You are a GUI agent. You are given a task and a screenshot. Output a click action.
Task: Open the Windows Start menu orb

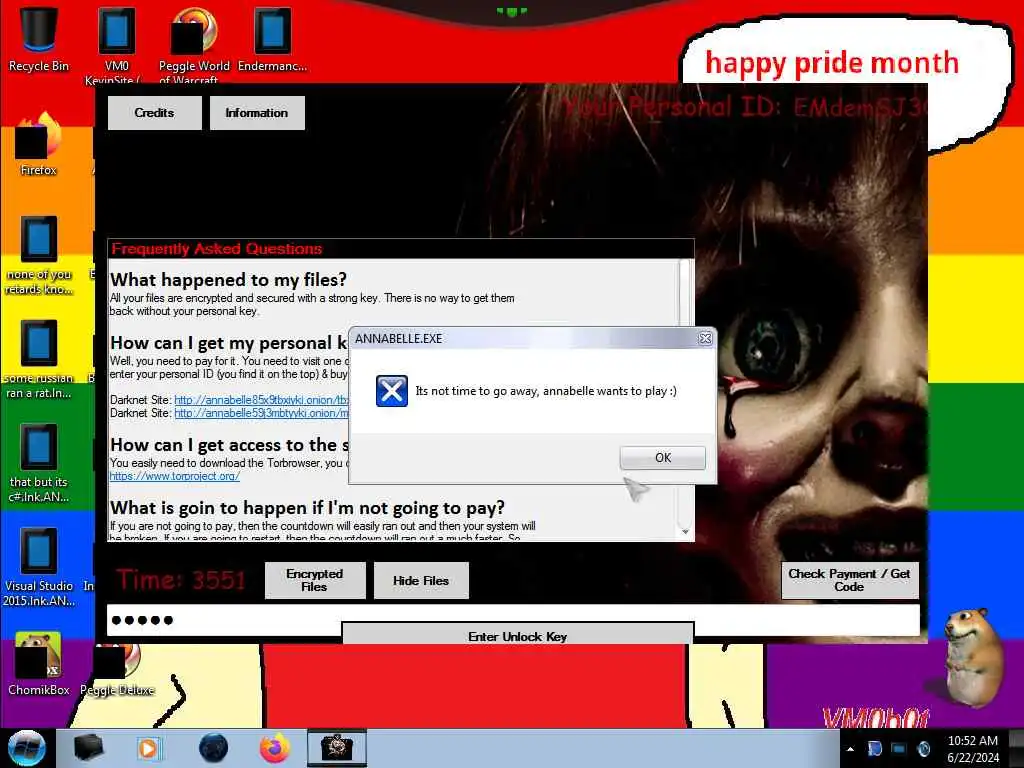click(27, 748)
